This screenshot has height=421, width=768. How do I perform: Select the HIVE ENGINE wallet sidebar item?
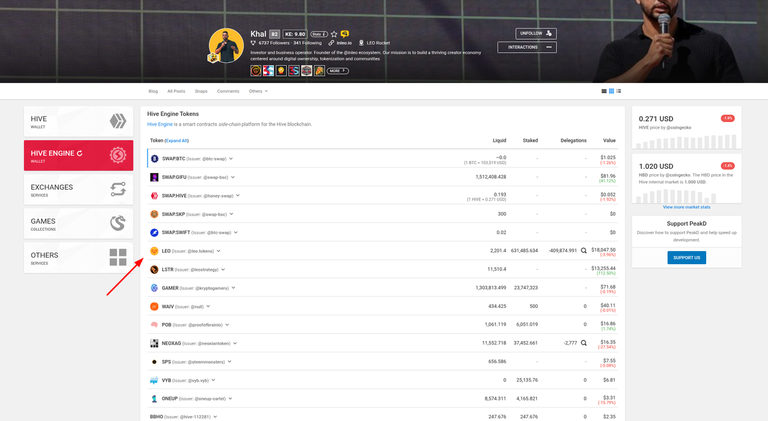pyautogui.click(x=78, y=156)
